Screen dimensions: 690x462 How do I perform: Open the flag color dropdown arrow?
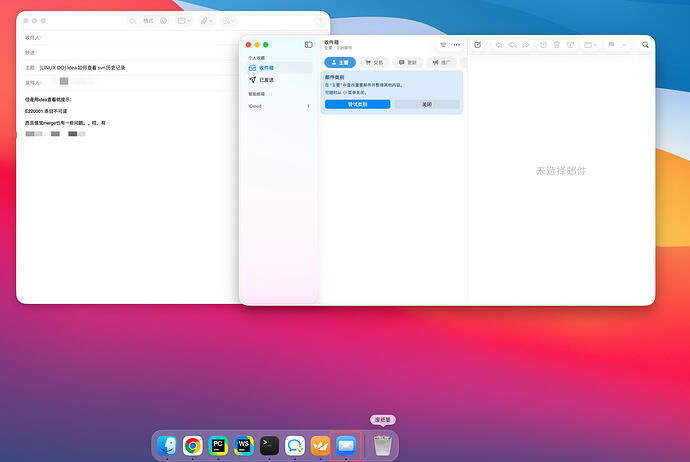click(624, 45)
